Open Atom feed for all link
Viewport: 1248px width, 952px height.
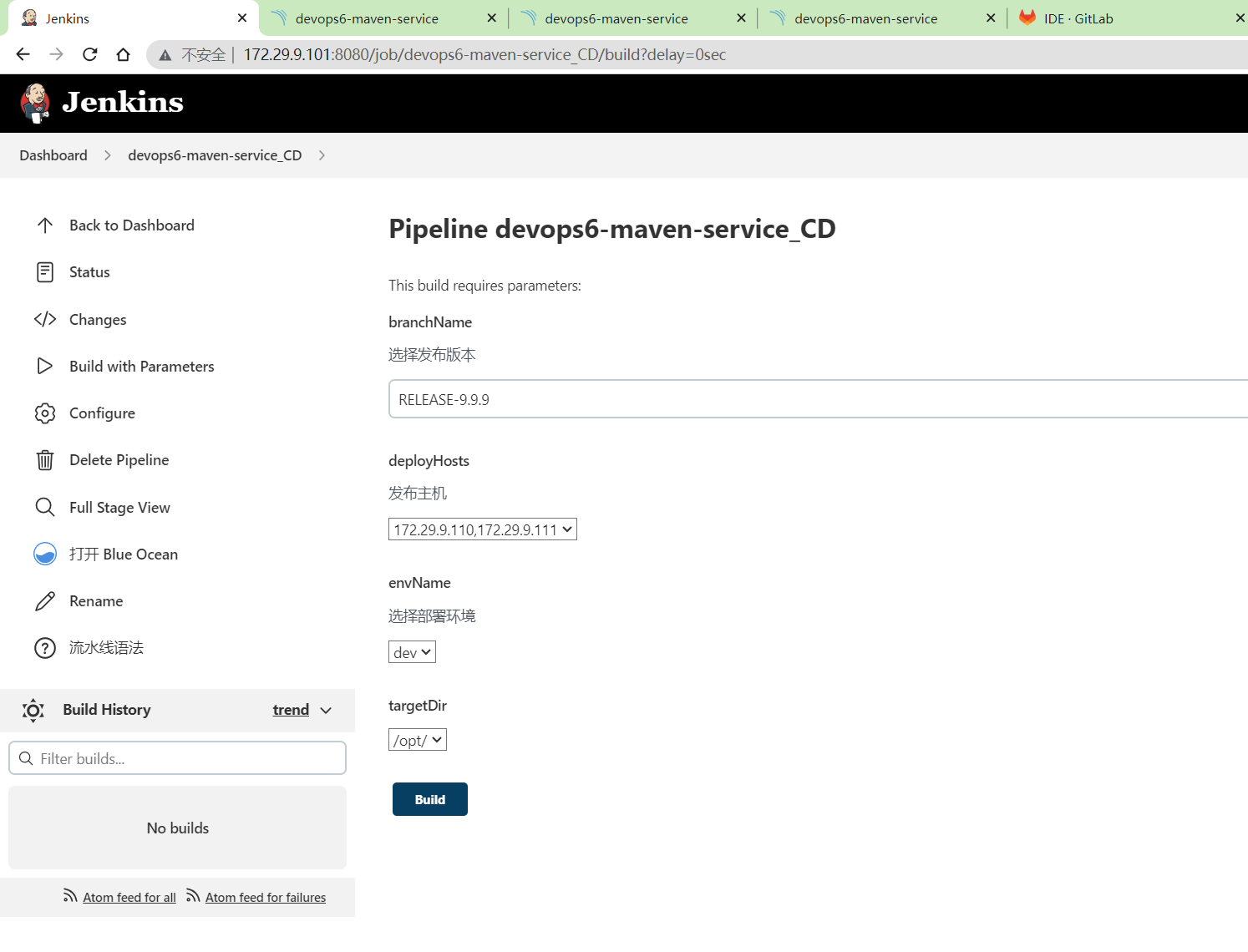[129, 897]
